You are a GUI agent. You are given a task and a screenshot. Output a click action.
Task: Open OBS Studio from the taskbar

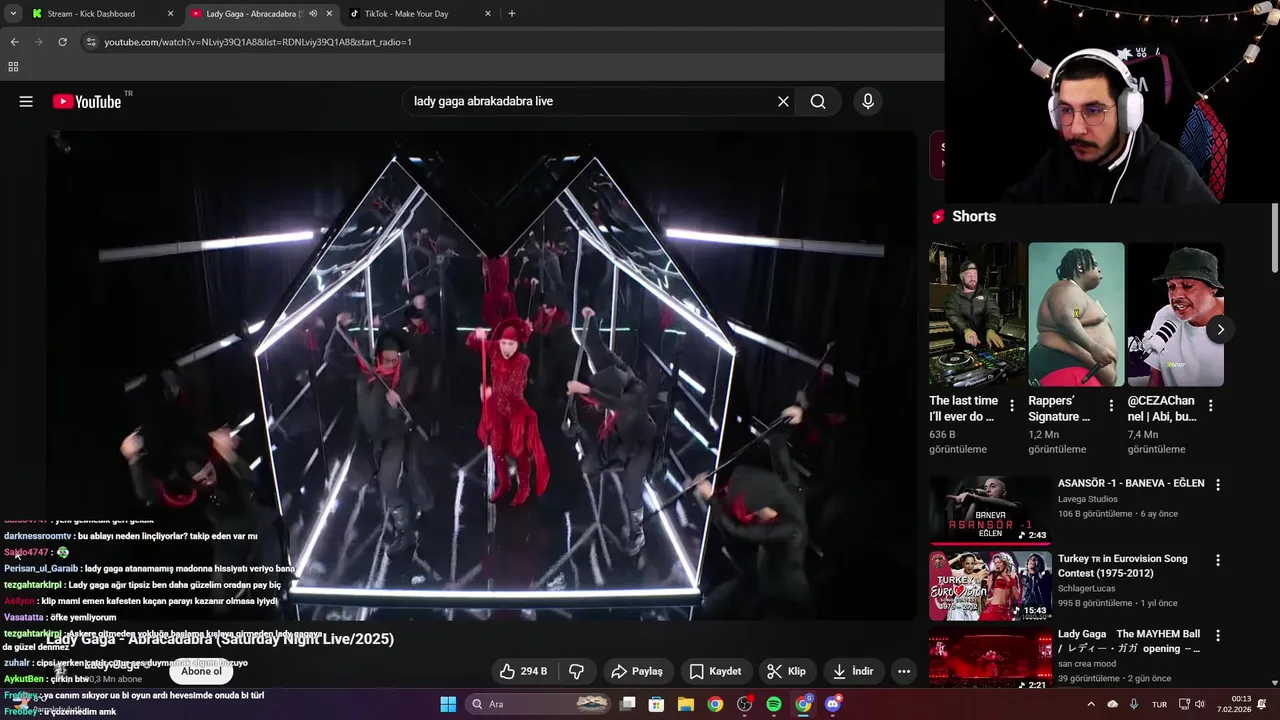pos(745,704)
